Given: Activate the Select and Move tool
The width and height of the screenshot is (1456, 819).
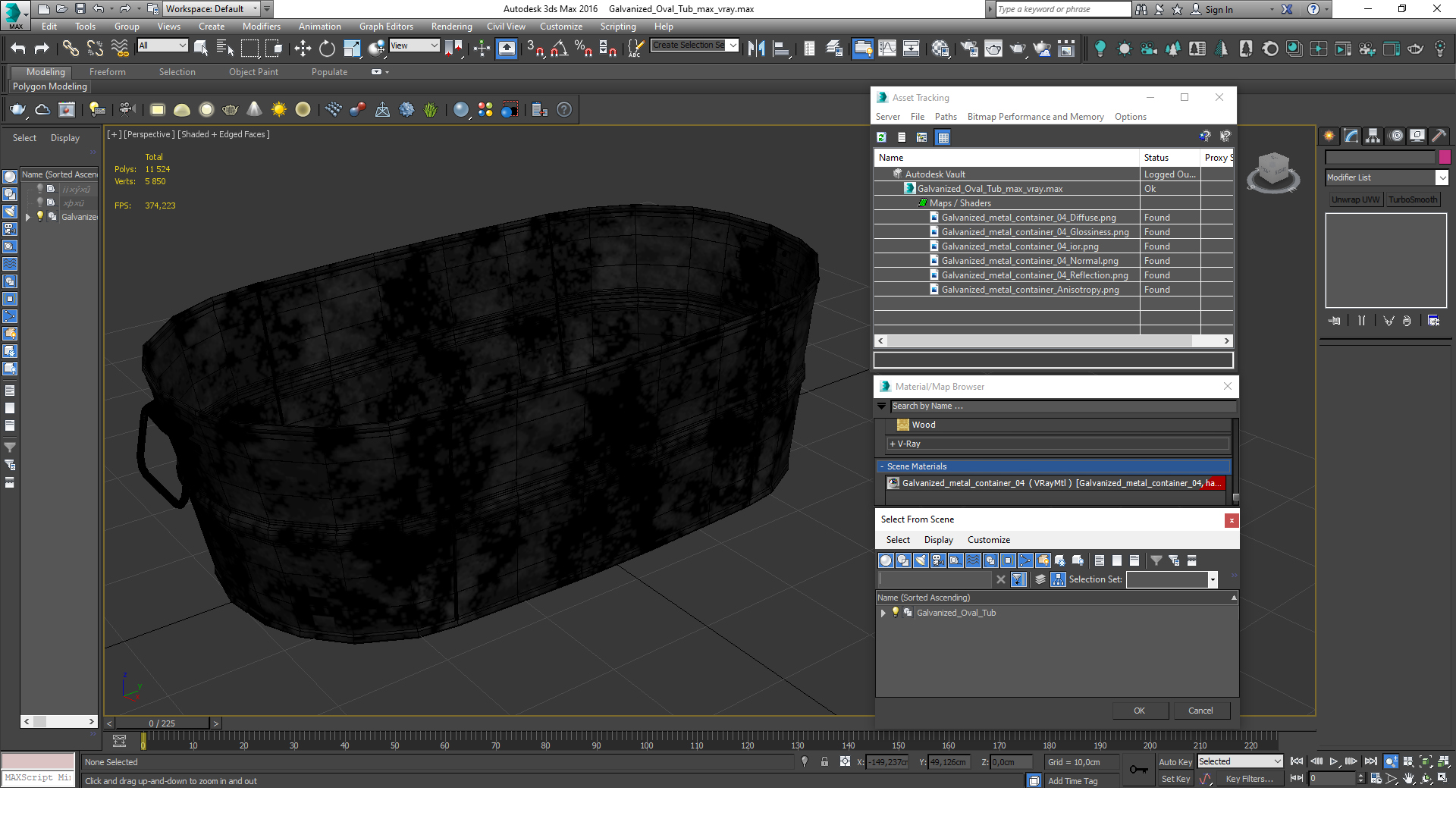Looking at the screenshot, I should 303,49.
